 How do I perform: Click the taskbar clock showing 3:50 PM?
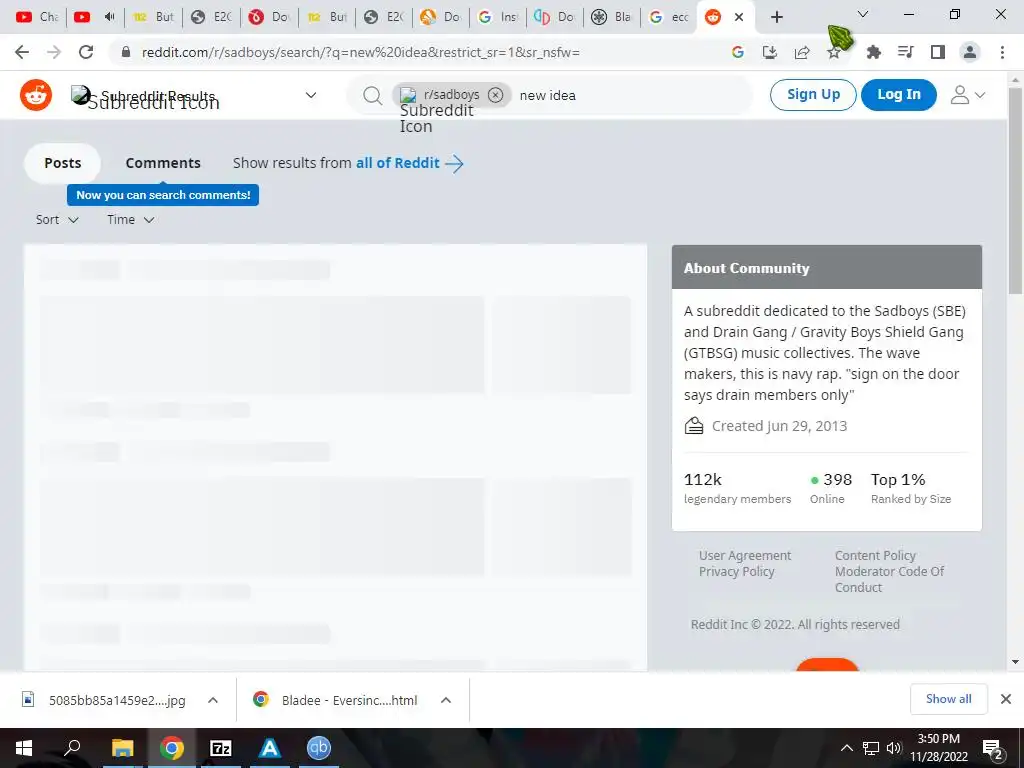(x=938, y=748)
